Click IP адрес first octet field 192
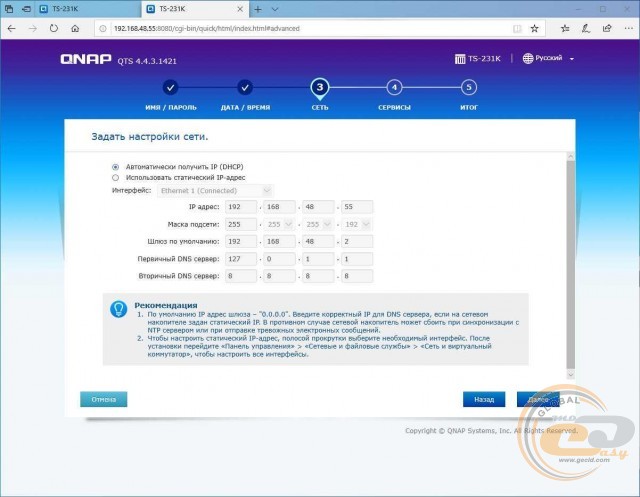Image resolution: width=640 pixels, height=497 pixels. pos(241,207)
